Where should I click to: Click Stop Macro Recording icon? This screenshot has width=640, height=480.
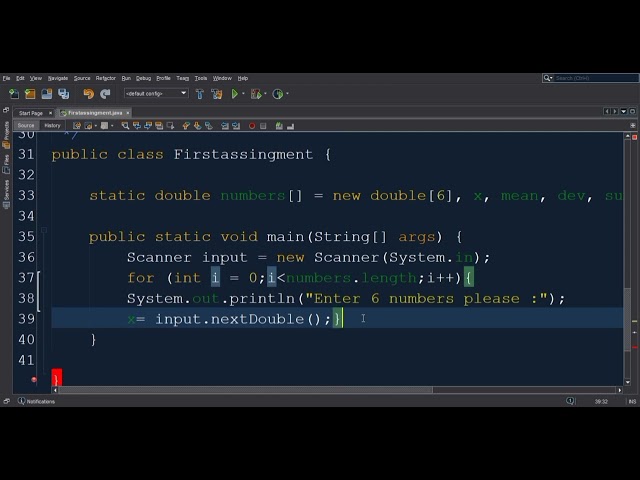263,126
